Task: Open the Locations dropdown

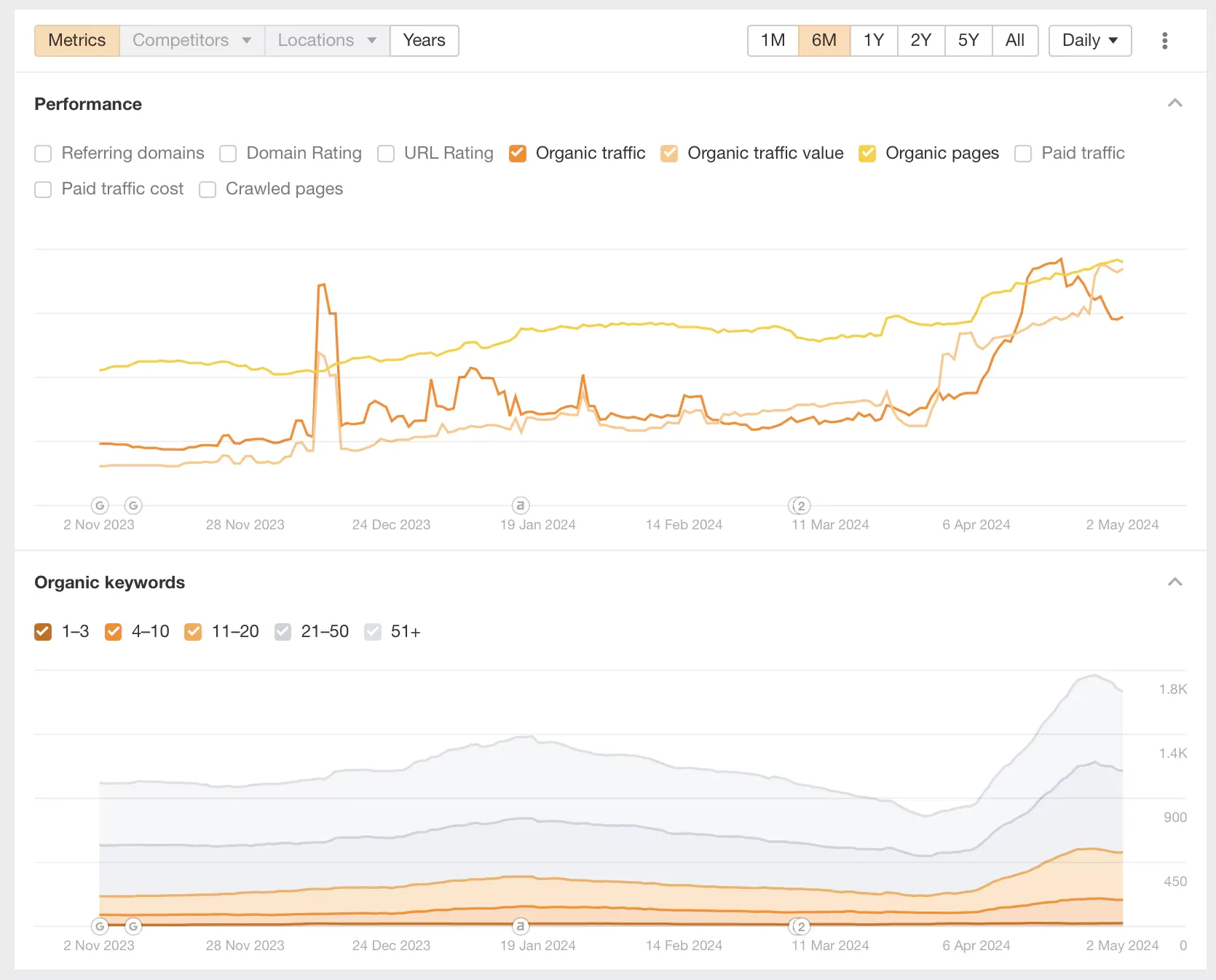Action: pyautogui.click(x=326, y=41)
